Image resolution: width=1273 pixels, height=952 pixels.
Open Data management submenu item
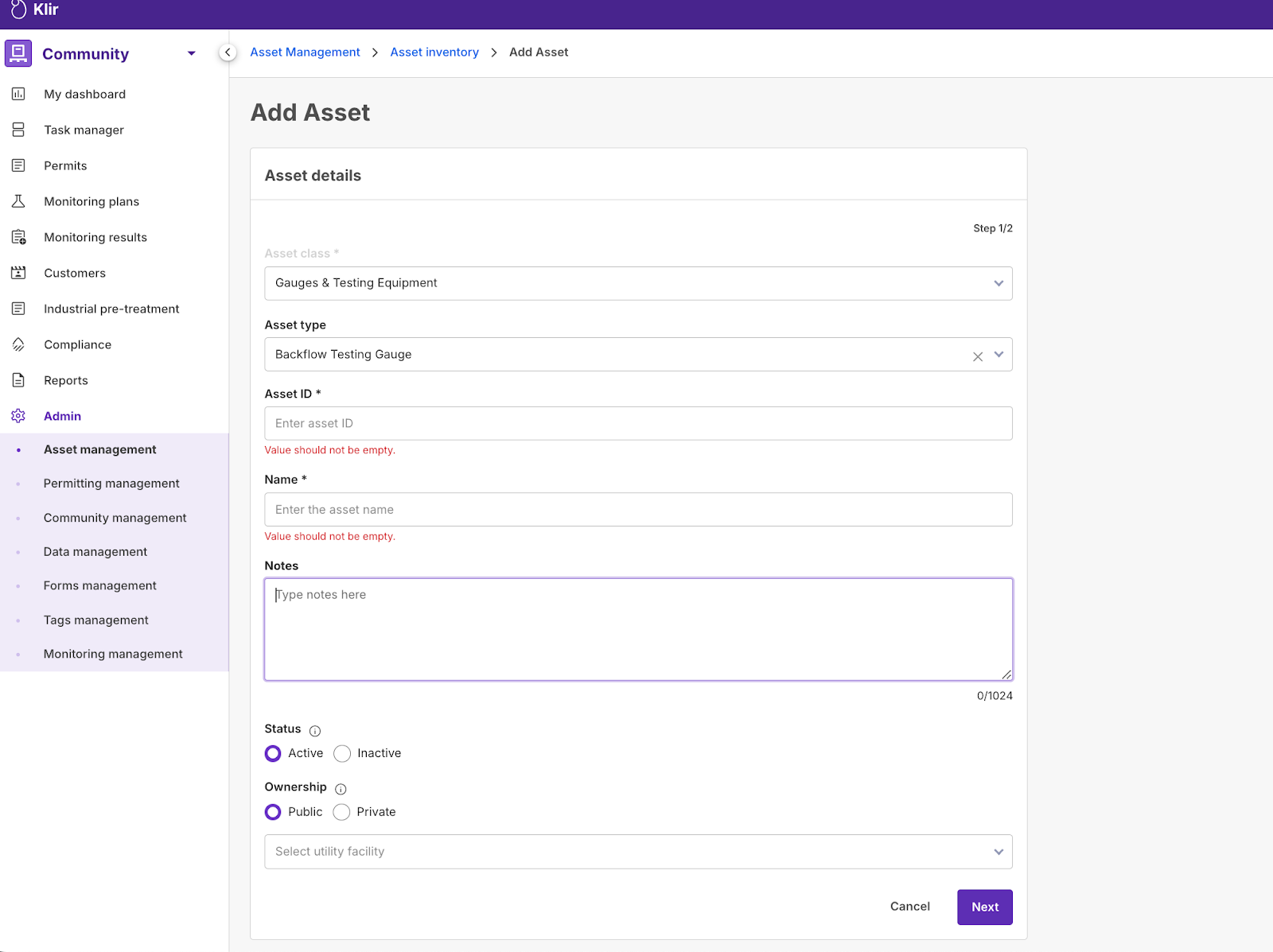(x=95, y=552)
